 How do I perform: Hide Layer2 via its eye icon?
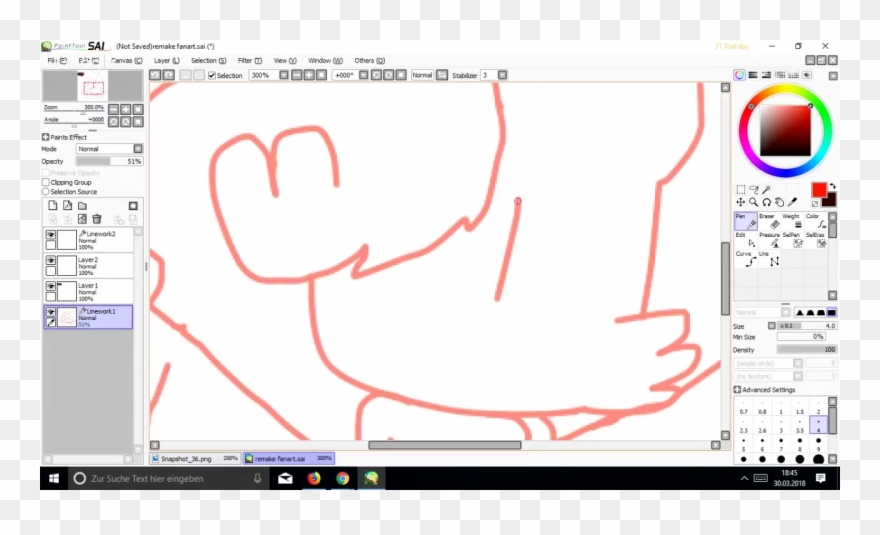(51, 260)
